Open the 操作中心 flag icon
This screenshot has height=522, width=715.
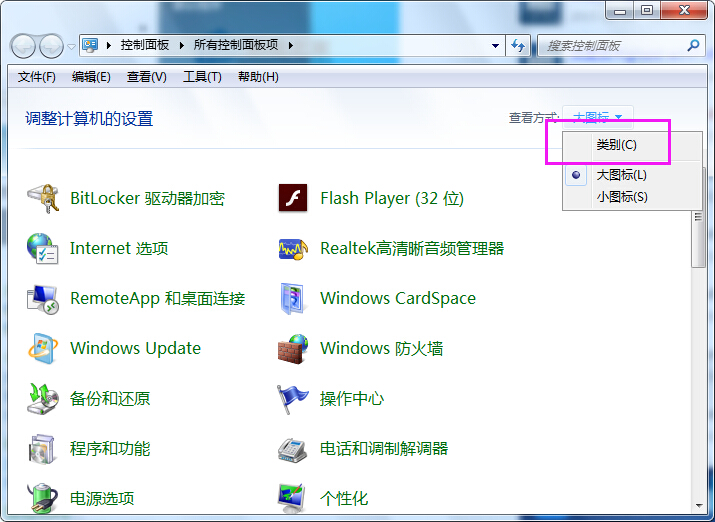pyautogui.click(x=292, y=399)
